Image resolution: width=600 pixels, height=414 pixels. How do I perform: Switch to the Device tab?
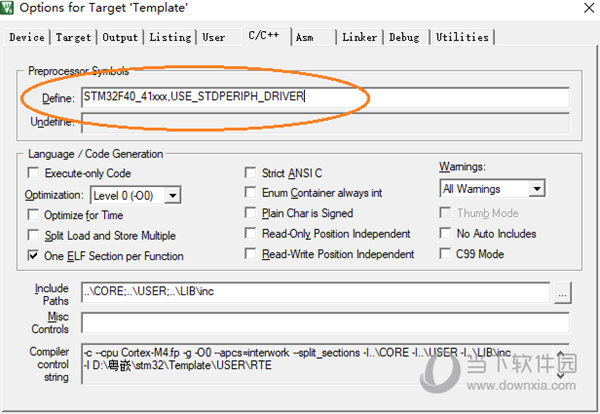point(27,37)
